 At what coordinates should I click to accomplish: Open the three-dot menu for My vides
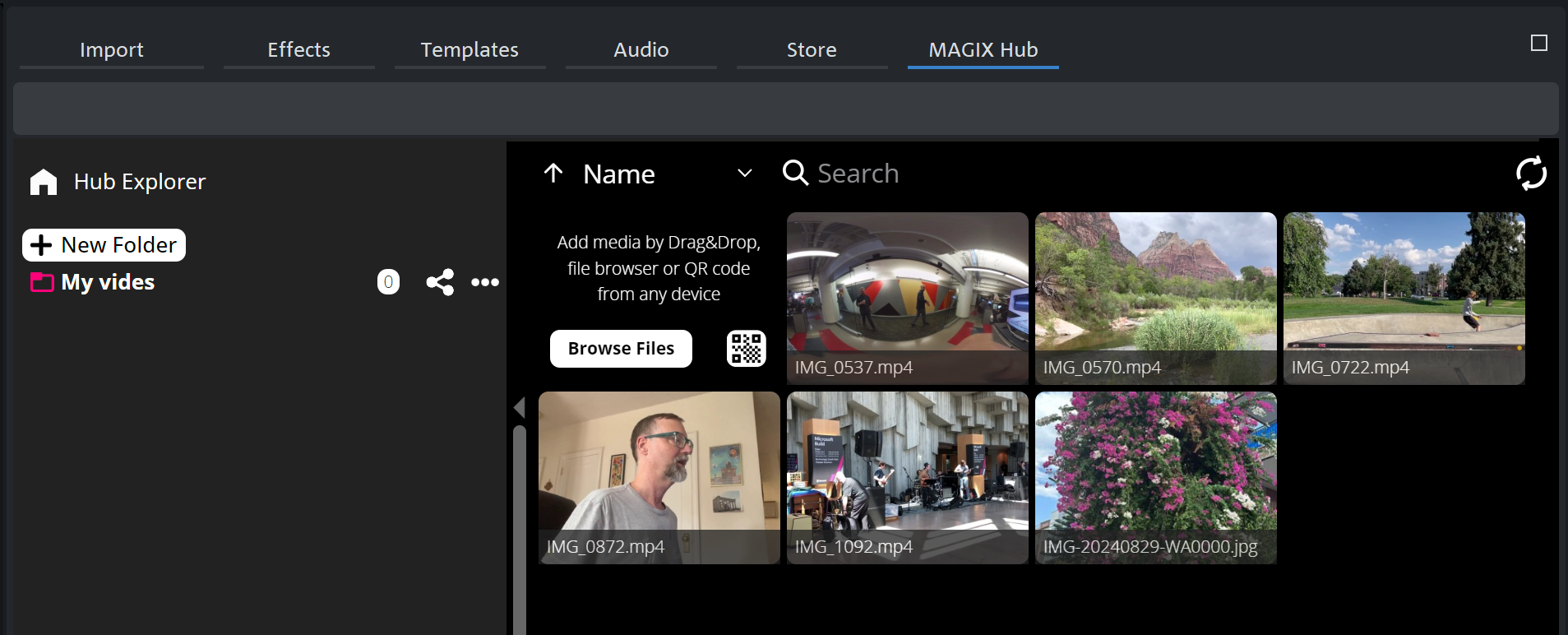pos(485,282)
